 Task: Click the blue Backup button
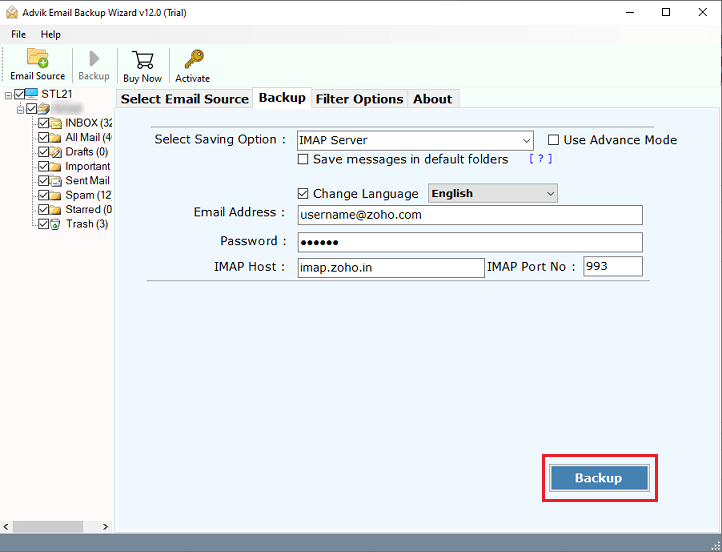pyautogui.click(x=598, y=478)
